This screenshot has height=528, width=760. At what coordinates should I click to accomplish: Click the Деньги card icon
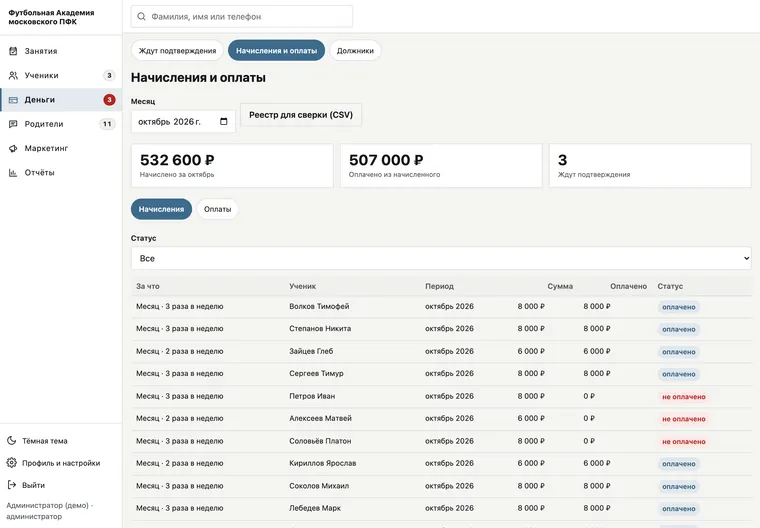[13, 100]
